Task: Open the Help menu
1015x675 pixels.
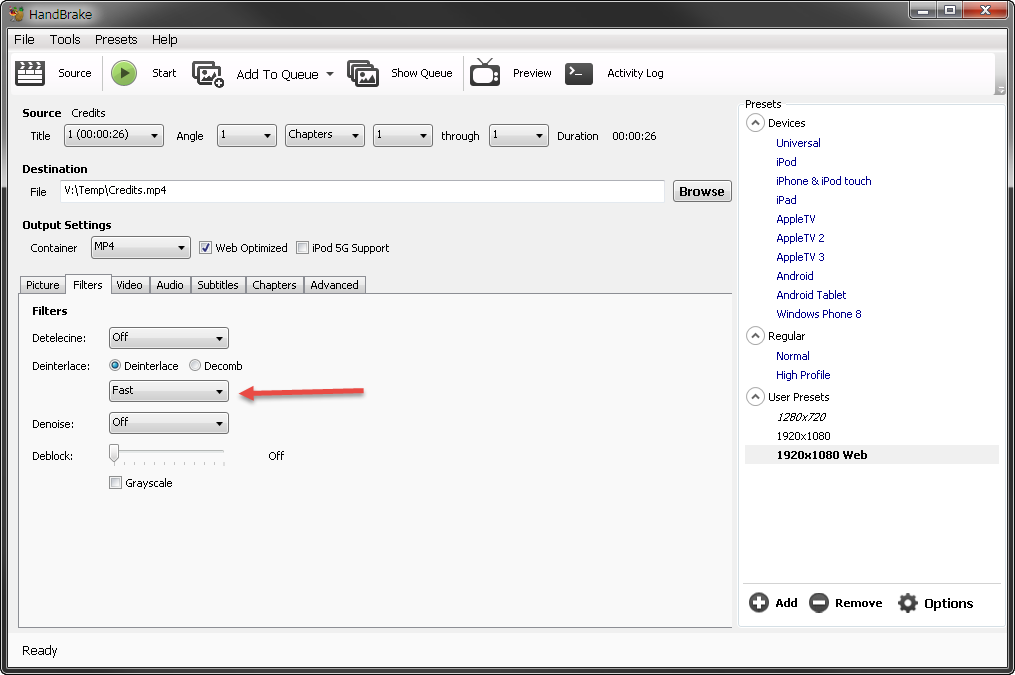Action: pyautogui.click(x=164, y=39)
